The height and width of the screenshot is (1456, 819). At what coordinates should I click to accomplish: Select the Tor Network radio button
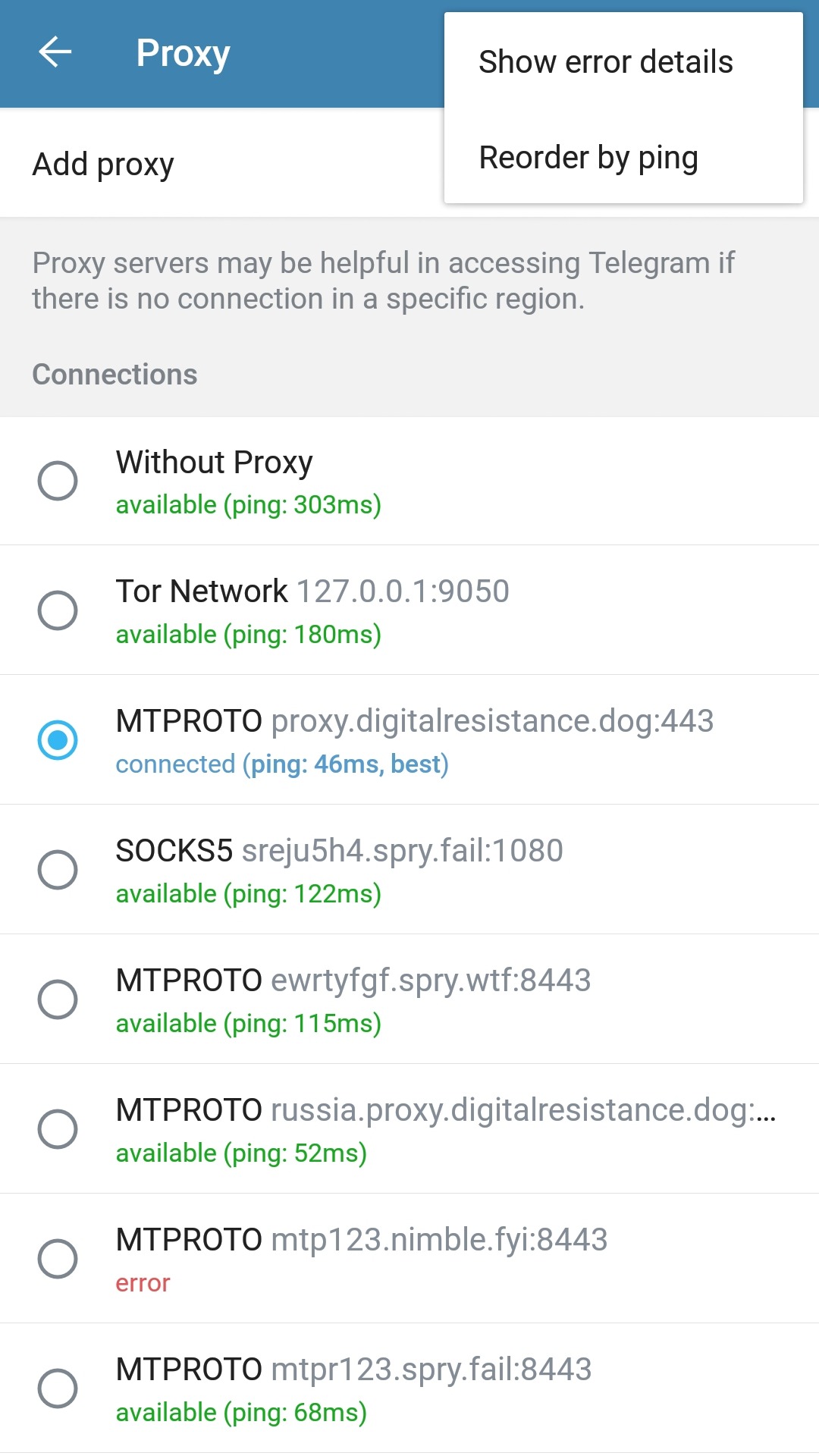[58, 610]
